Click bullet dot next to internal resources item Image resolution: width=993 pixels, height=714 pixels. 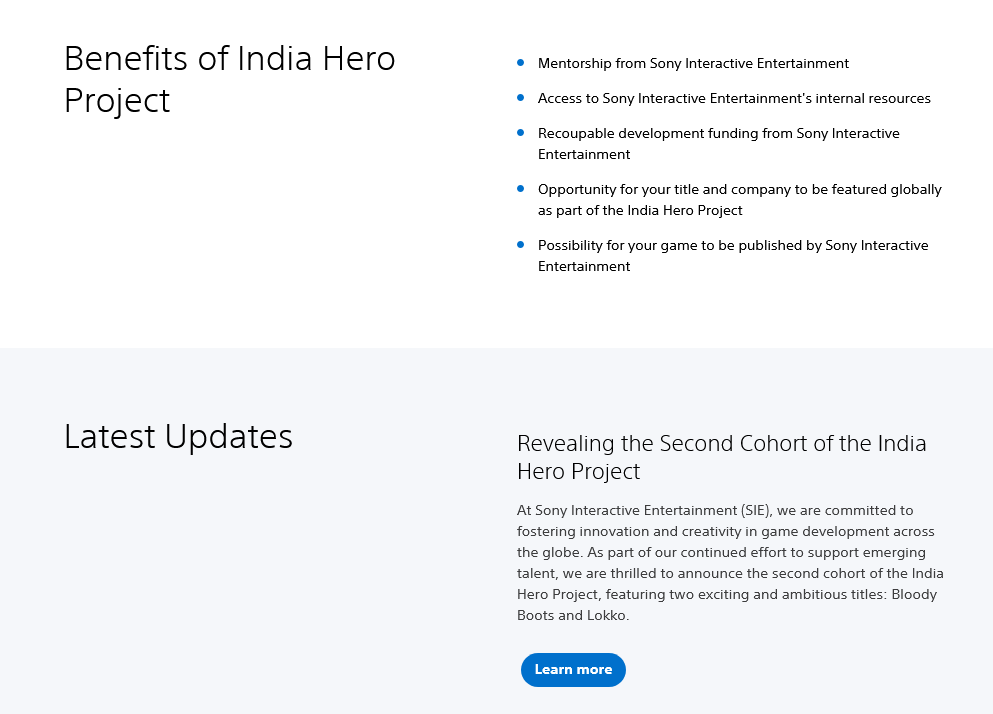[521, 98]
